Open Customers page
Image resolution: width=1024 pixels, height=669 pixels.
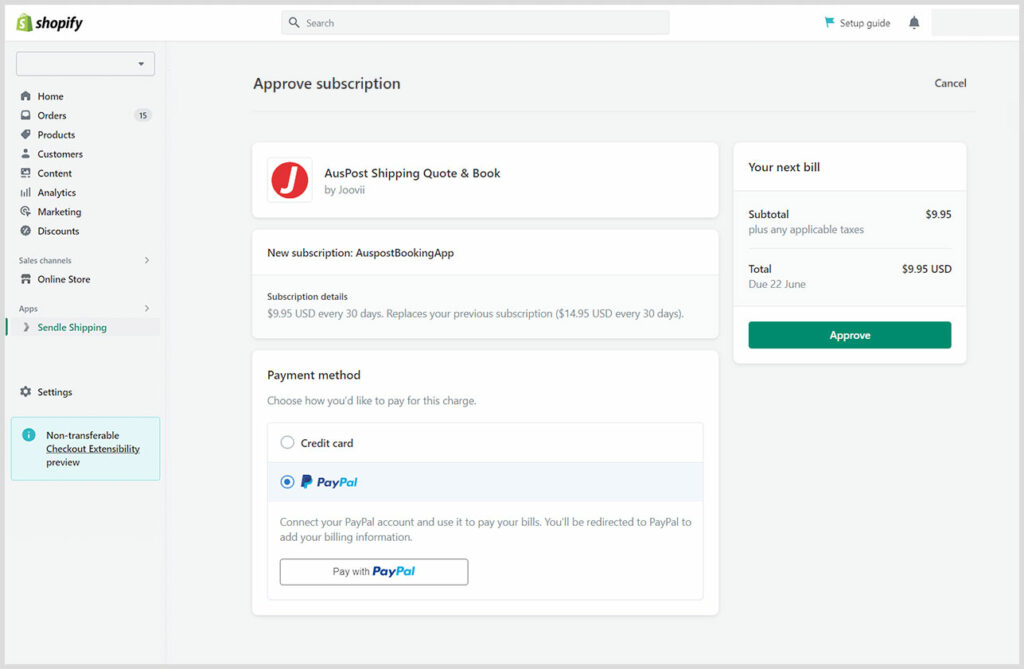point(60,154)
